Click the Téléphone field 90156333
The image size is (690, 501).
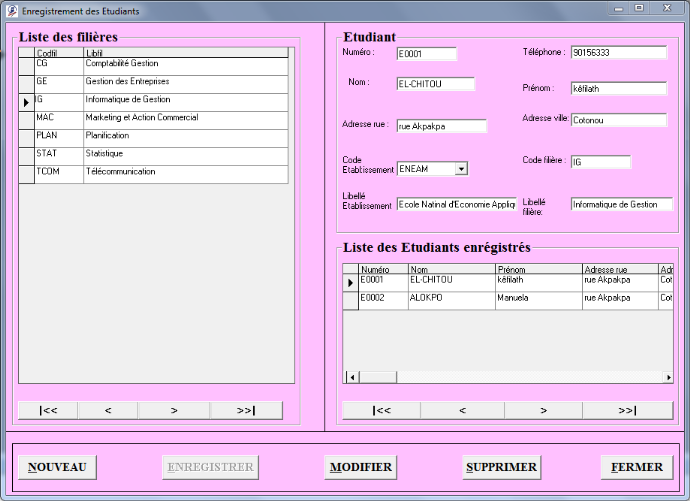tap(619, 52)
